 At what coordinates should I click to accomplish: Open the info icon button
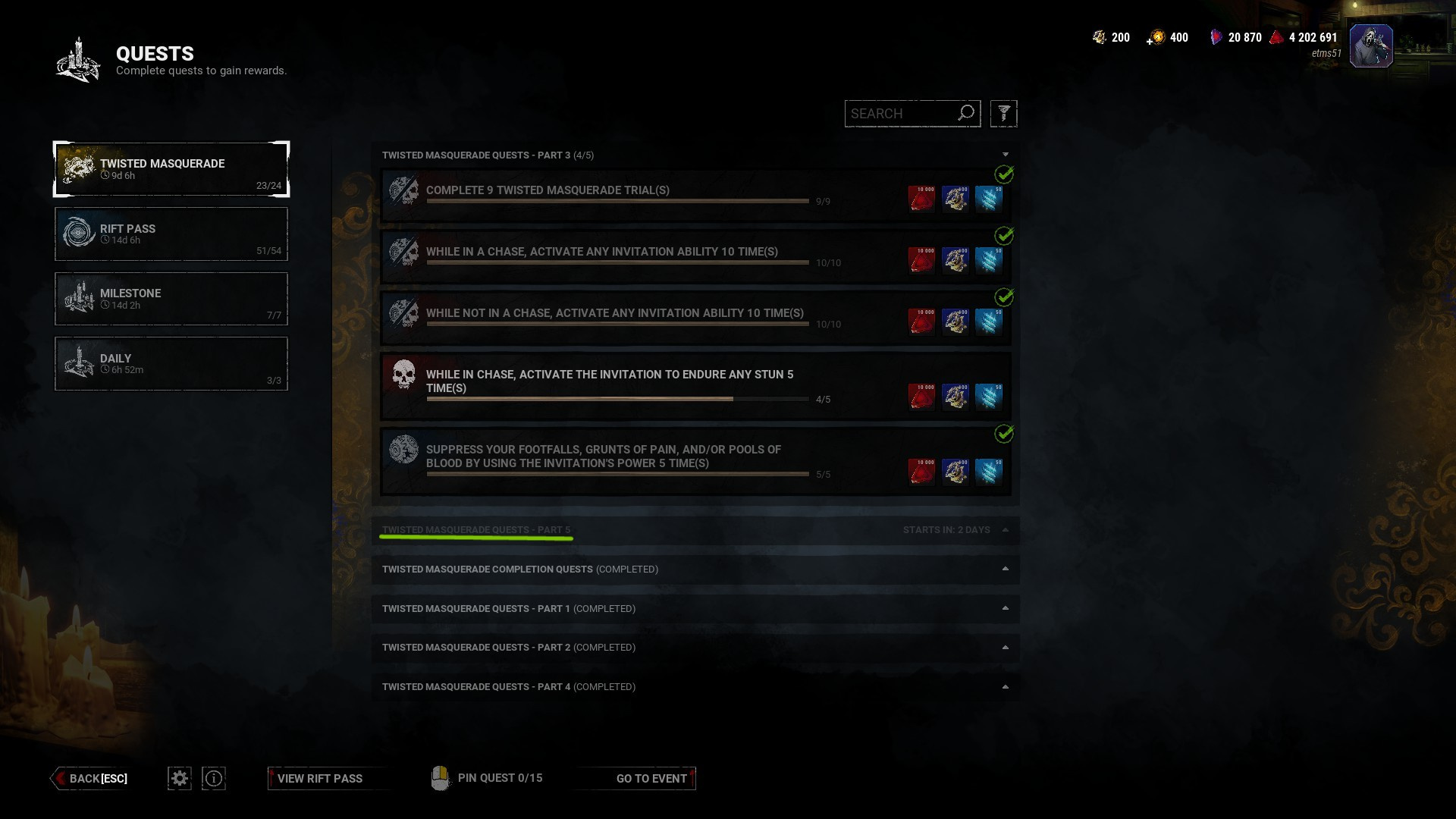[x=214, y=778]
